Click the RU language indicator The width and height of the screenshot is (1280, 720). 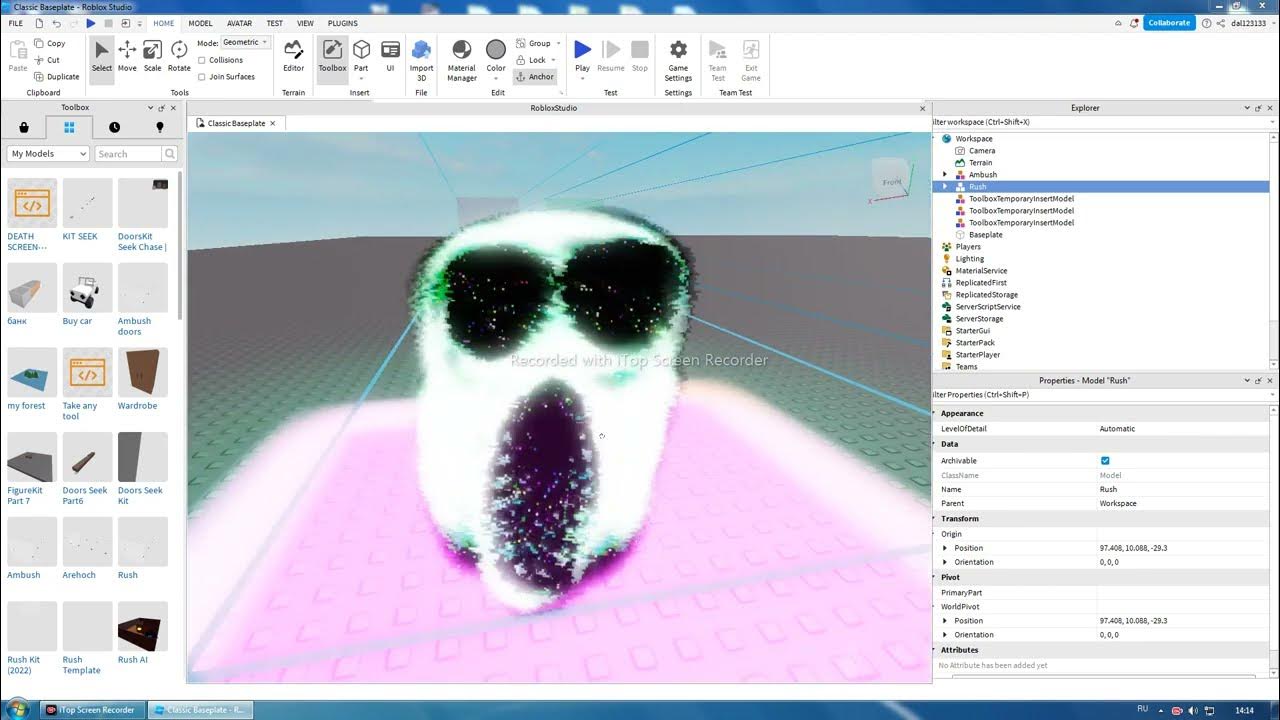[x=1143, y=709]
